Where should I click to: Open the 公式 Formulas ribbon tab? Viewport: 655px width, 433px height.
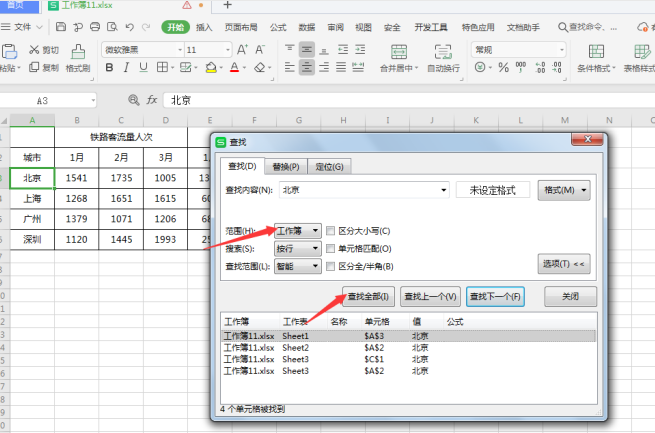(x=278, y=28)
